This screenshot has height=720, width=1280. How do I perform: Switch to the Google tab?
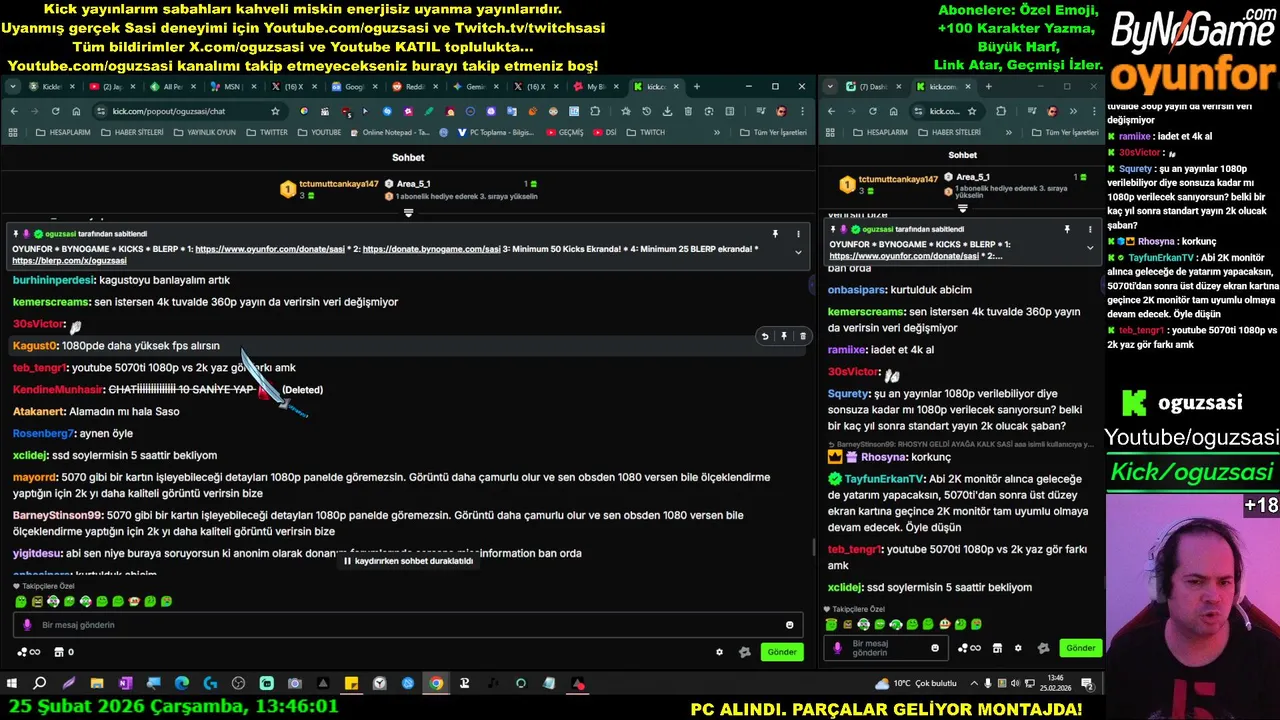click(x=351, y=87)
